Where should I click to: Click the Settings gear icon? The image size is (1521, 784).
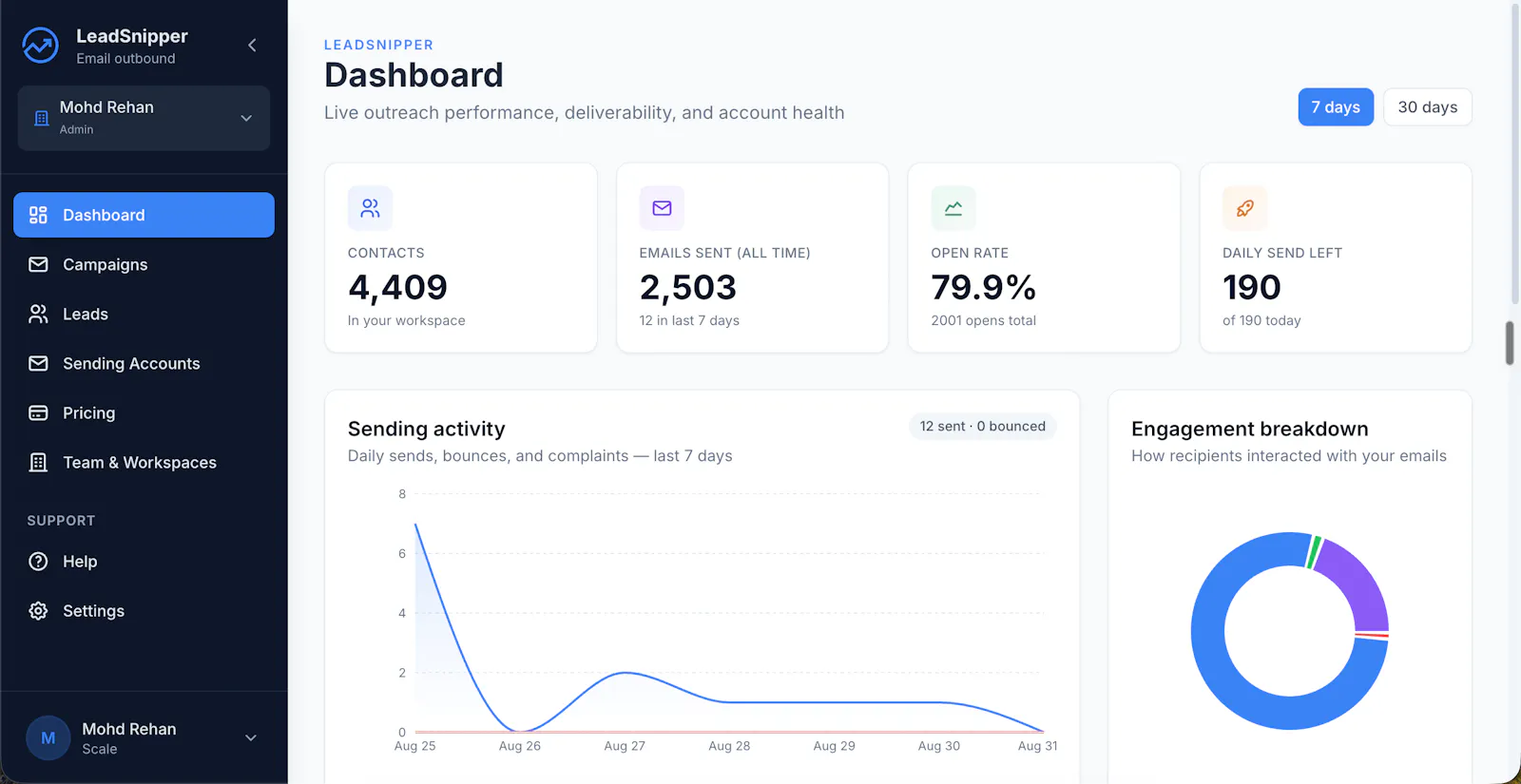pos(38,610)
